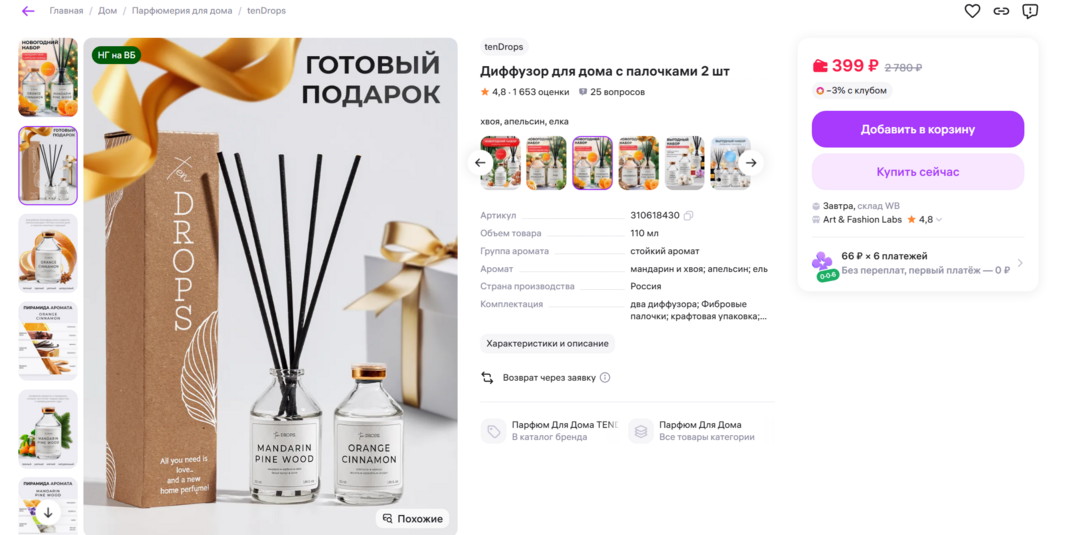Click Добавить в корзину button
Screen dimensions: 1090x535
[918, 129]
